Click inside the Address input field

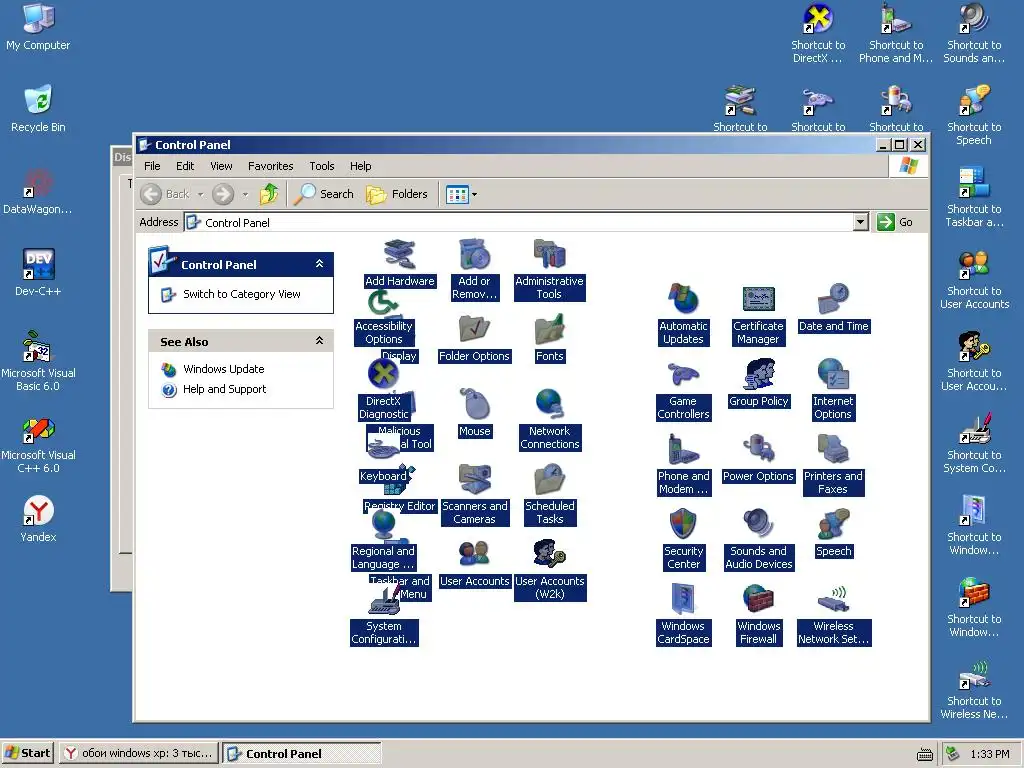pyautogui.click(x=519, y=222)
